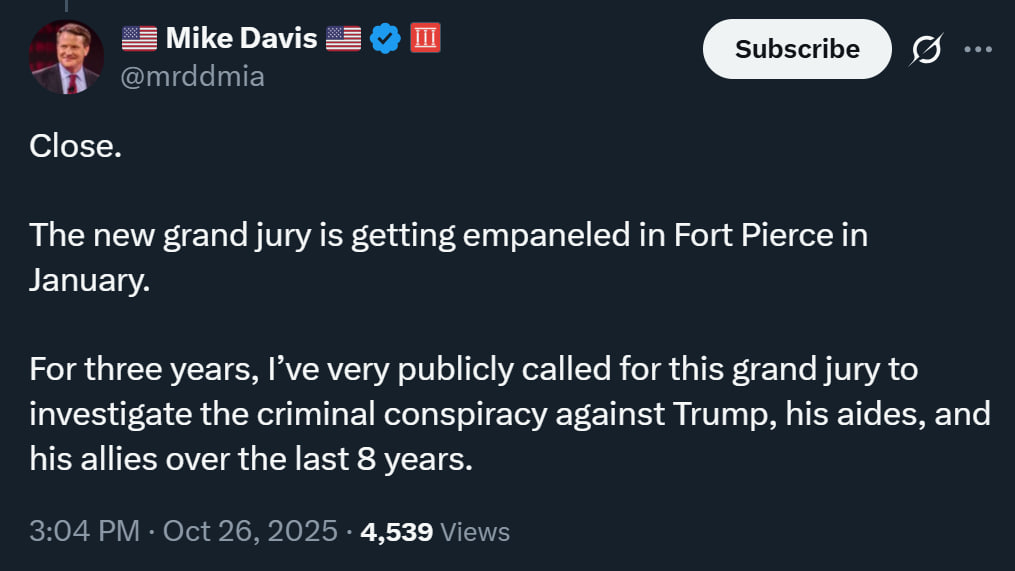Viewport: 1015px width, 571px height.
Task: Click the red affiliate badge icon
Action: click(425, 39)
